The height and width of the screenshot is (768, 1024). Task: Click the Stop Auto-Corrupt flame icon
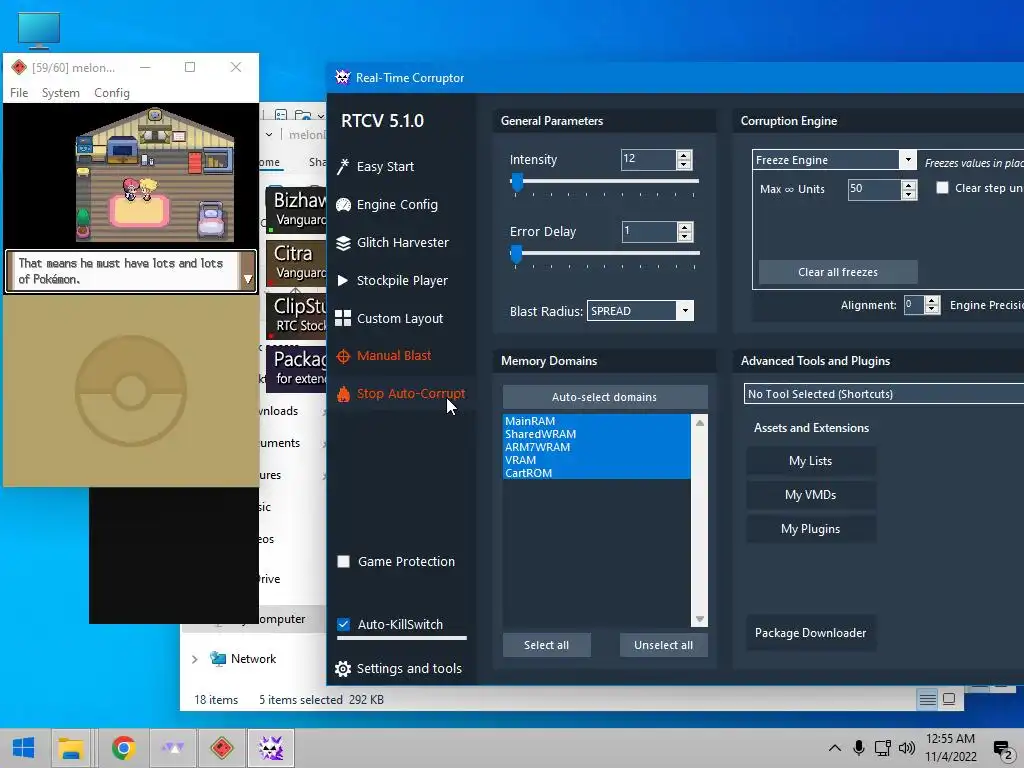[x=343, y=394]
